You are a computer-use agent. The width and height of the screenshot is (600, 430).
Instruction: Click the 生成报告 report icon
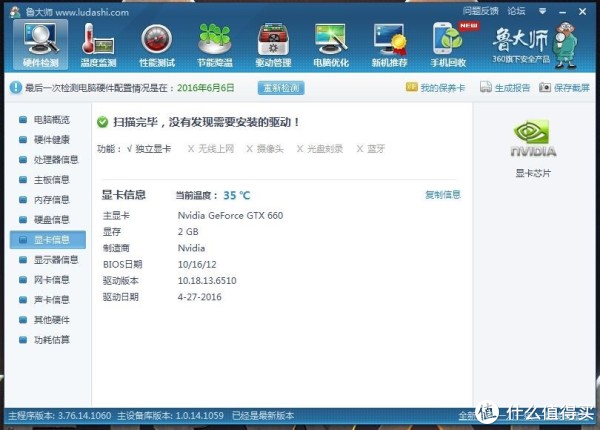[486, 87]
